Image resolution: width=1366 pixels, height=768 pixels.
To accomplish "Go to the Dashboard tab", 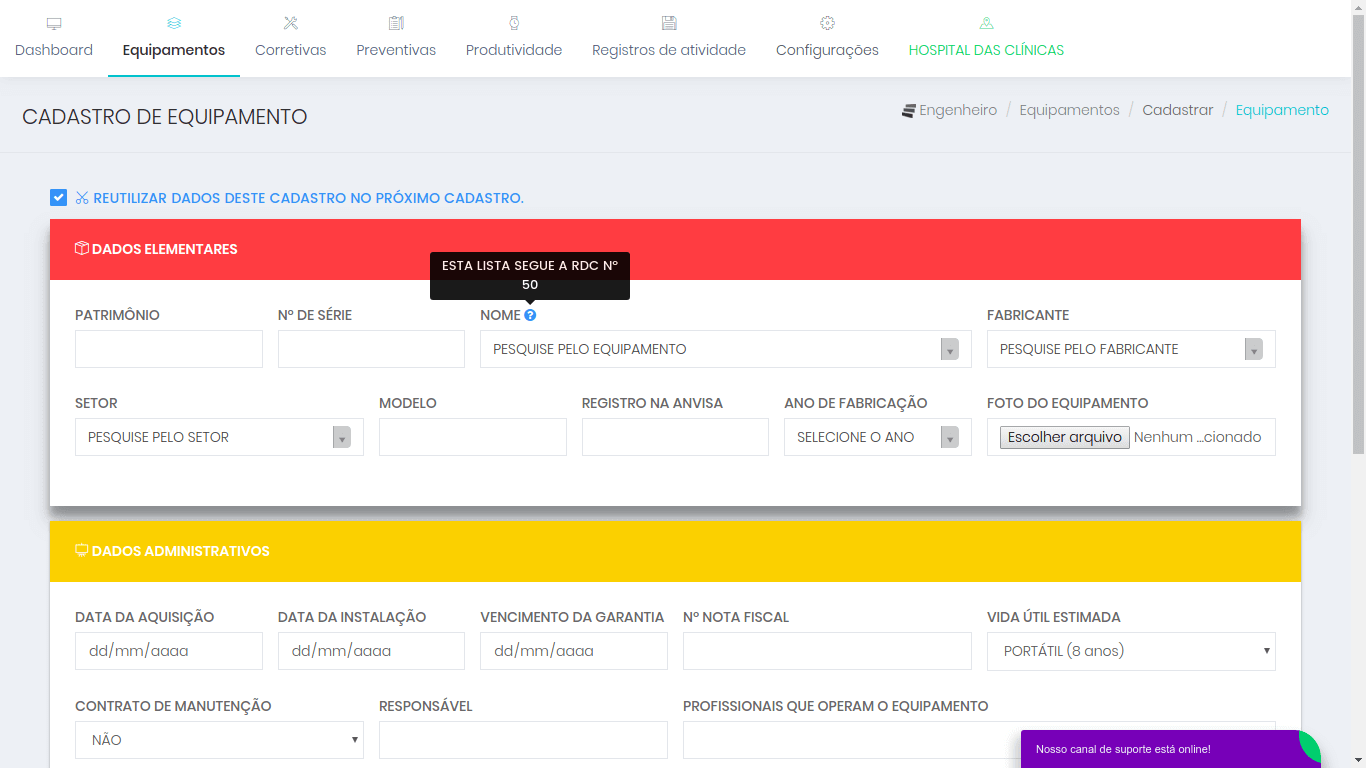I will click(x=54, y=38).
